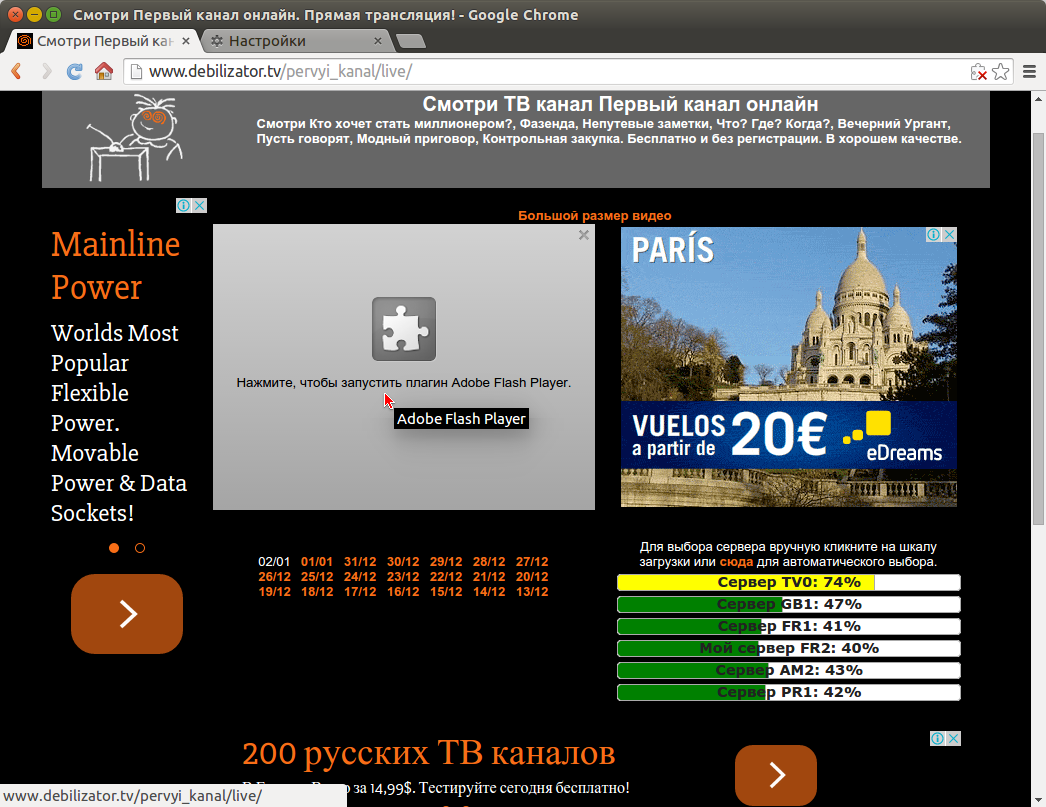
Task: Select the second ad carousel dot
Action: coord(139,548)
